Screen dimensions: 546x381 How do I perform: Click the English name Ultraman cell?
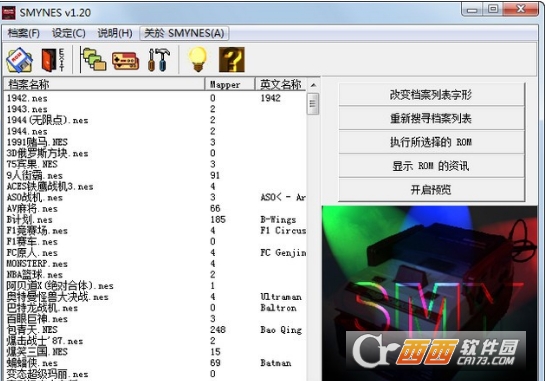pyautogui.click(x=281, y=297)
